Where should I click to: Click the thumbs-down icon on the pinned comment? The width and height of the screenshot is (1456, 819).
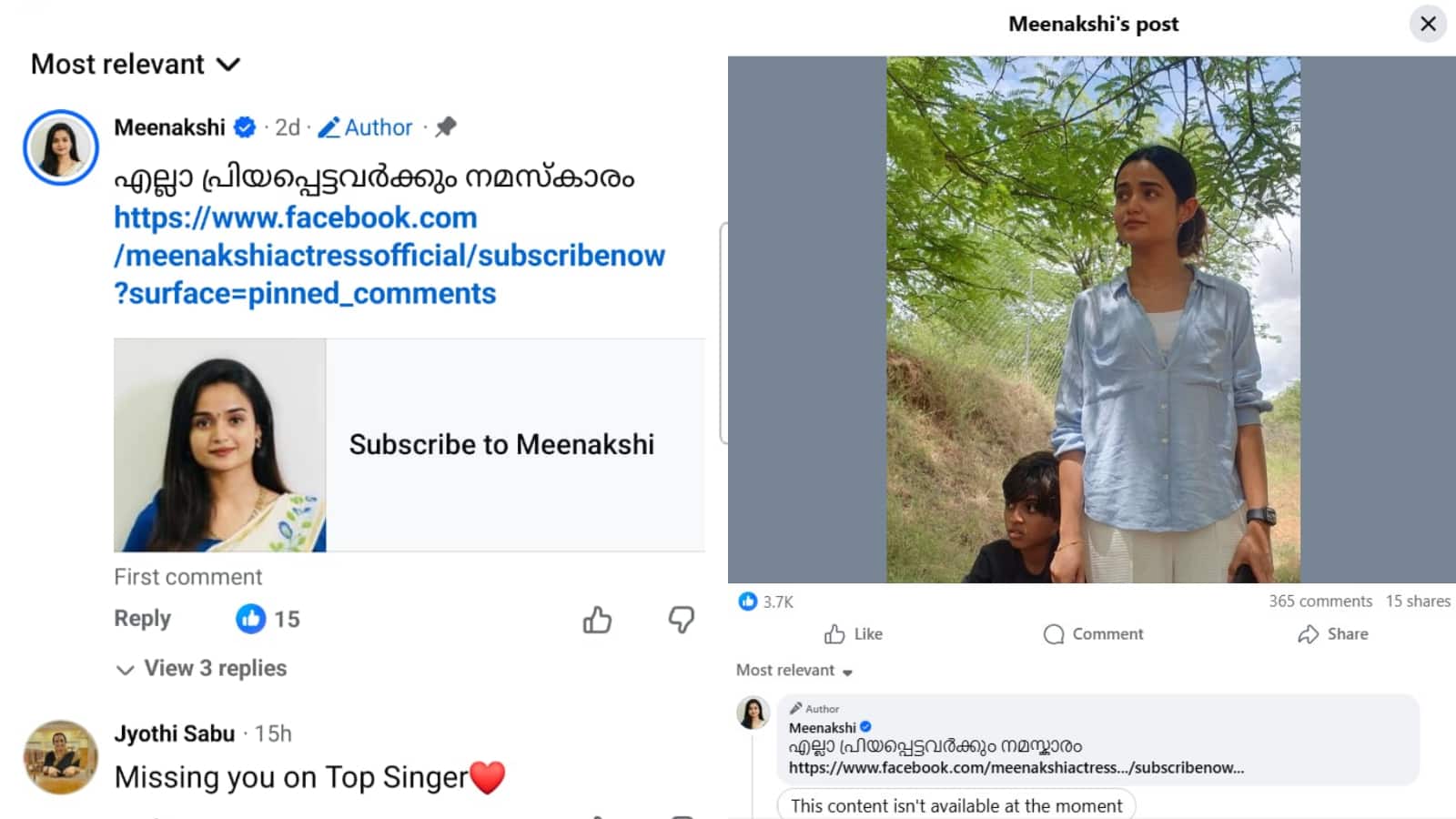tap(681, 620)
